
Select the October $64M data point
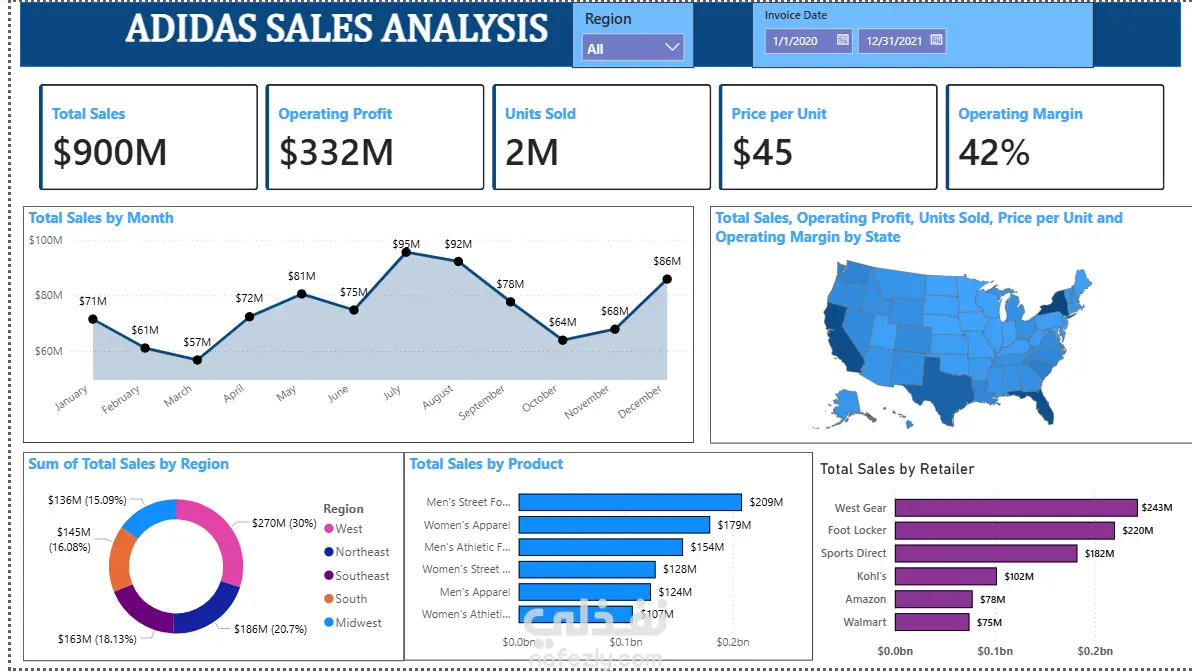pos(563,341)
